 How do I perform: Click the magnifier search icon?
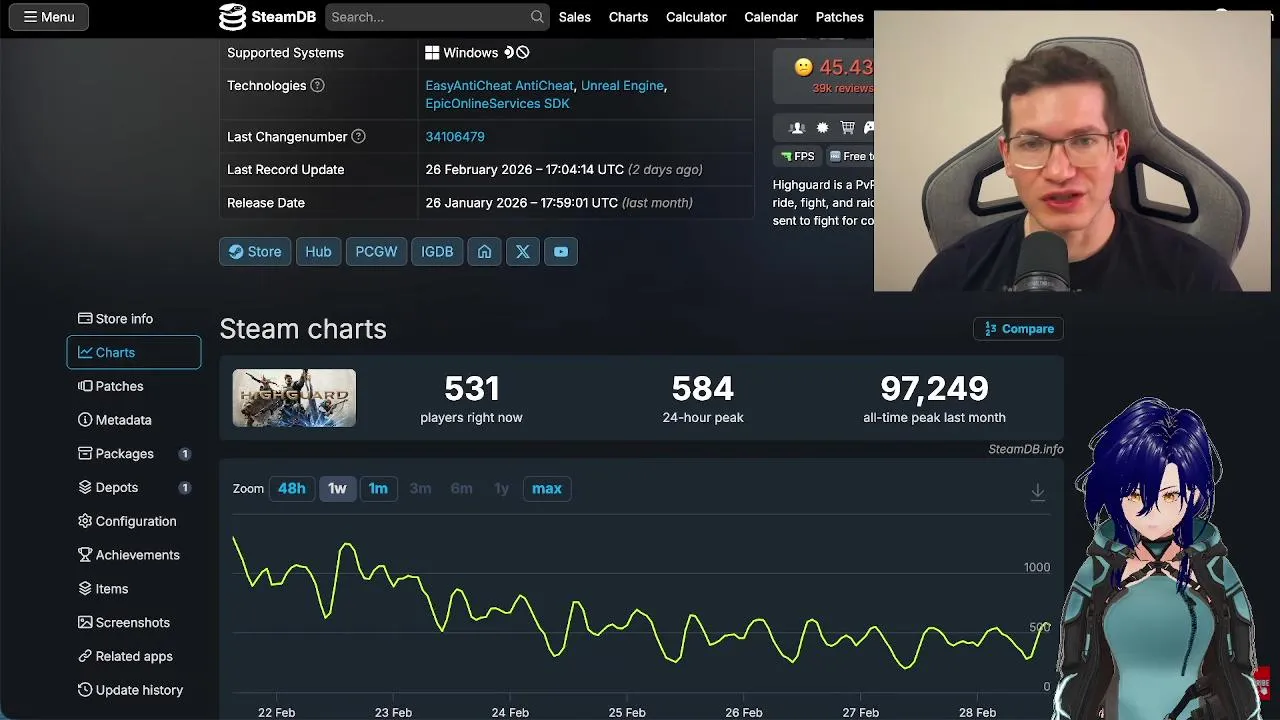tap(537, 17)
